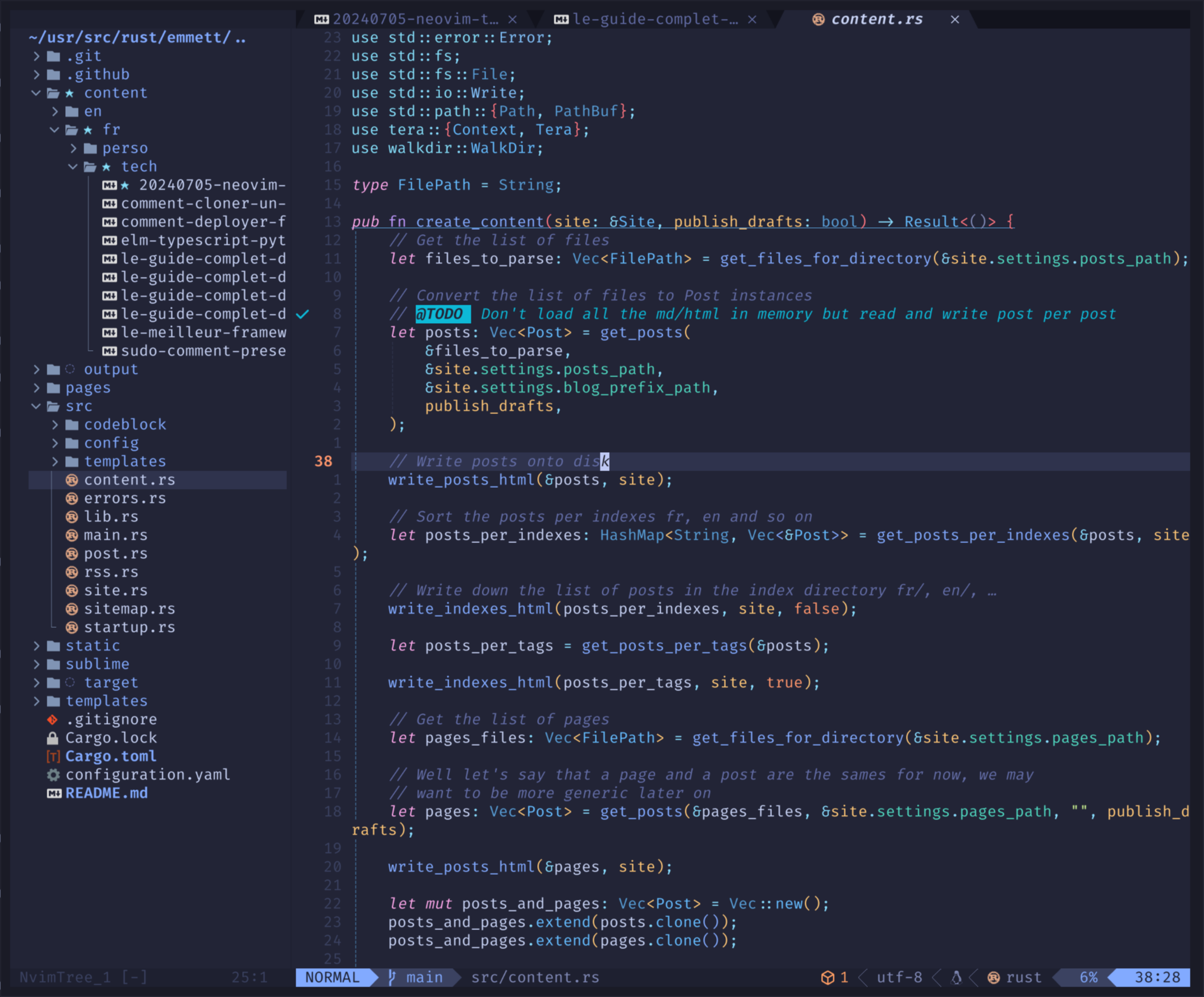Click the TOML icon beside Cargo.toml

tap(53, 756)
